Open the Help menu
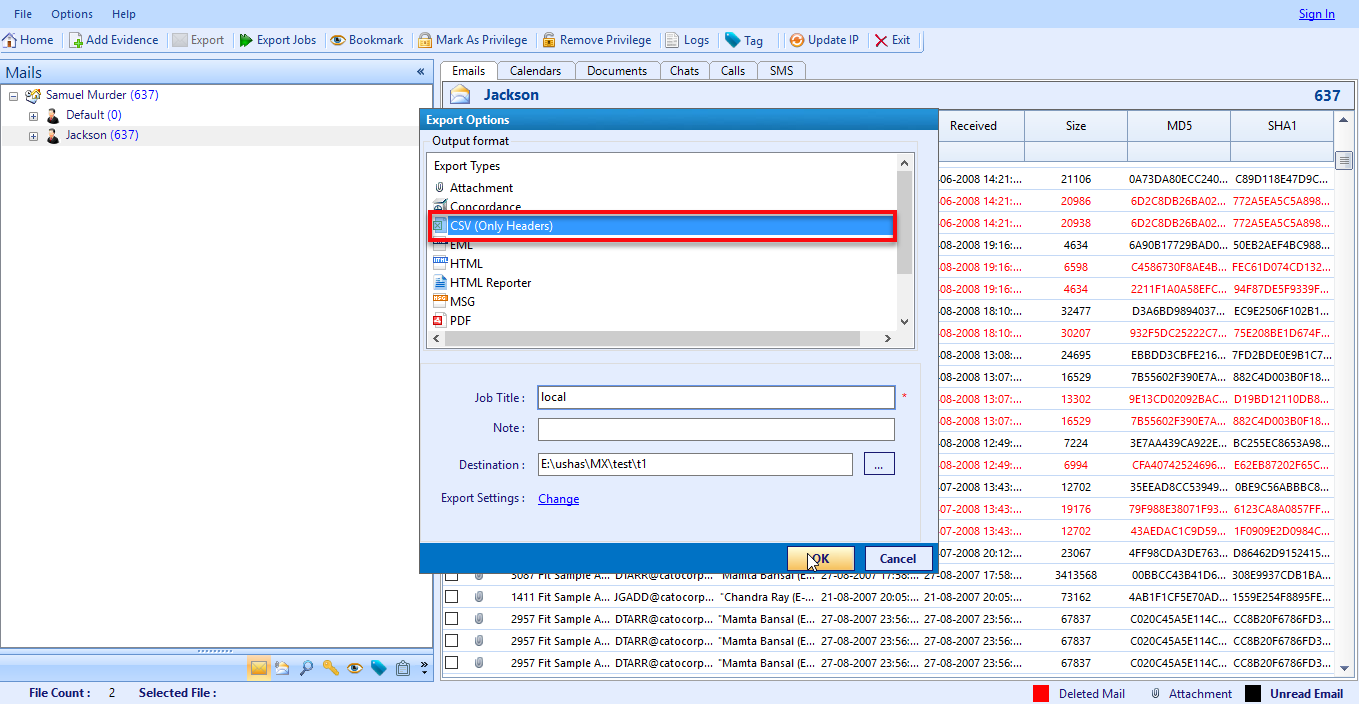Viewport: 1359px width, 704px height. point(124,14)
